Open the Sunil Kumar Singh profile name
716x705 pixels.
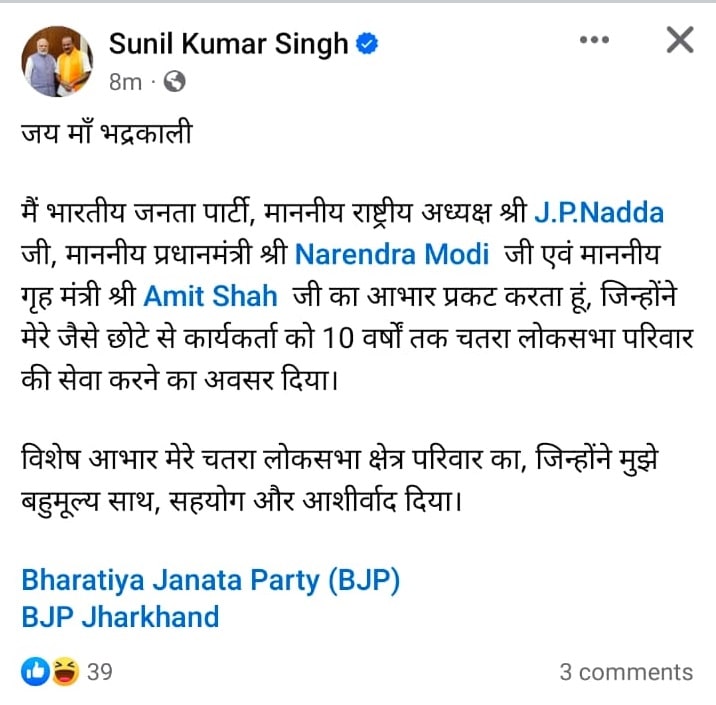pos(228,44)
